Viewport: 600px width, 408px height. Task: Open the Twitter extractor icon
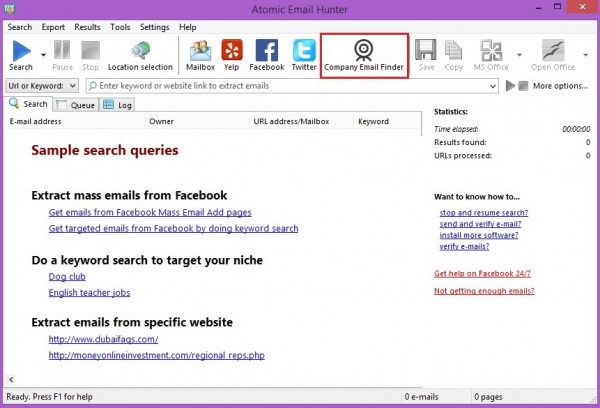tap(304, 50)
